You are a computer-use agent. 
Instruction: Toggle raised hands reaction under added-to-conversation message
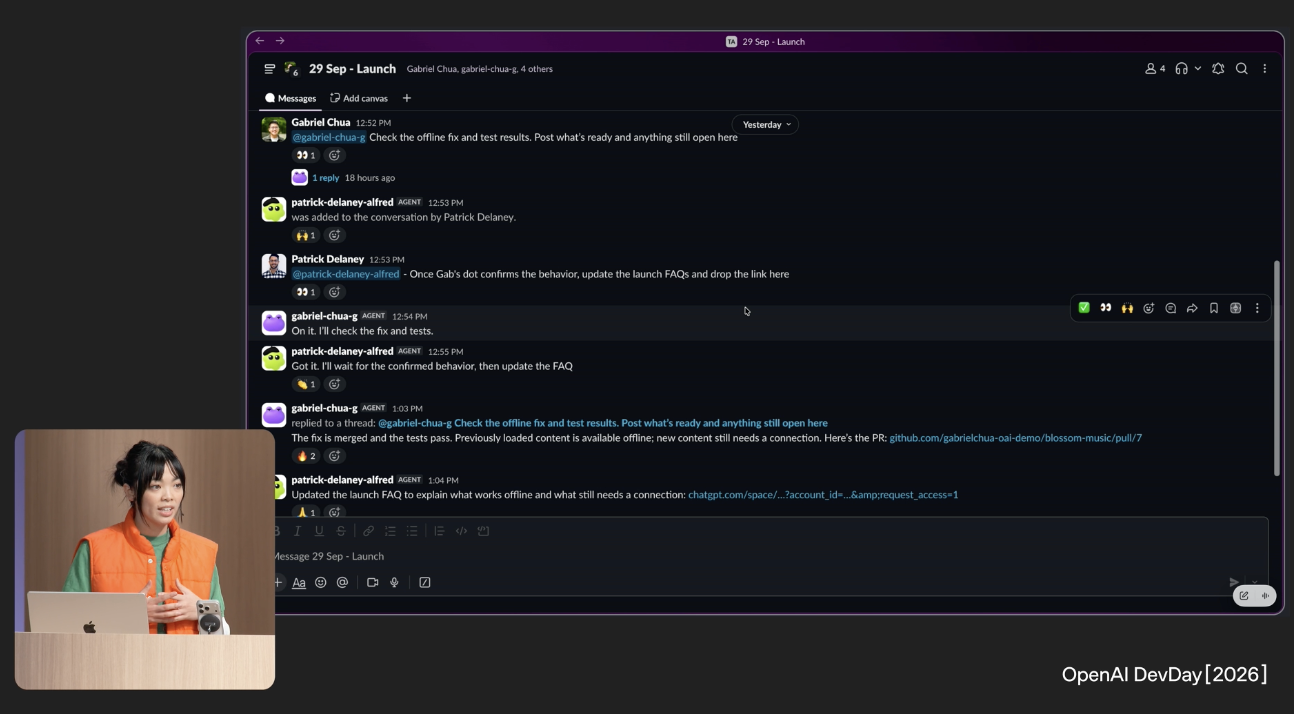(x=306, y=235)
